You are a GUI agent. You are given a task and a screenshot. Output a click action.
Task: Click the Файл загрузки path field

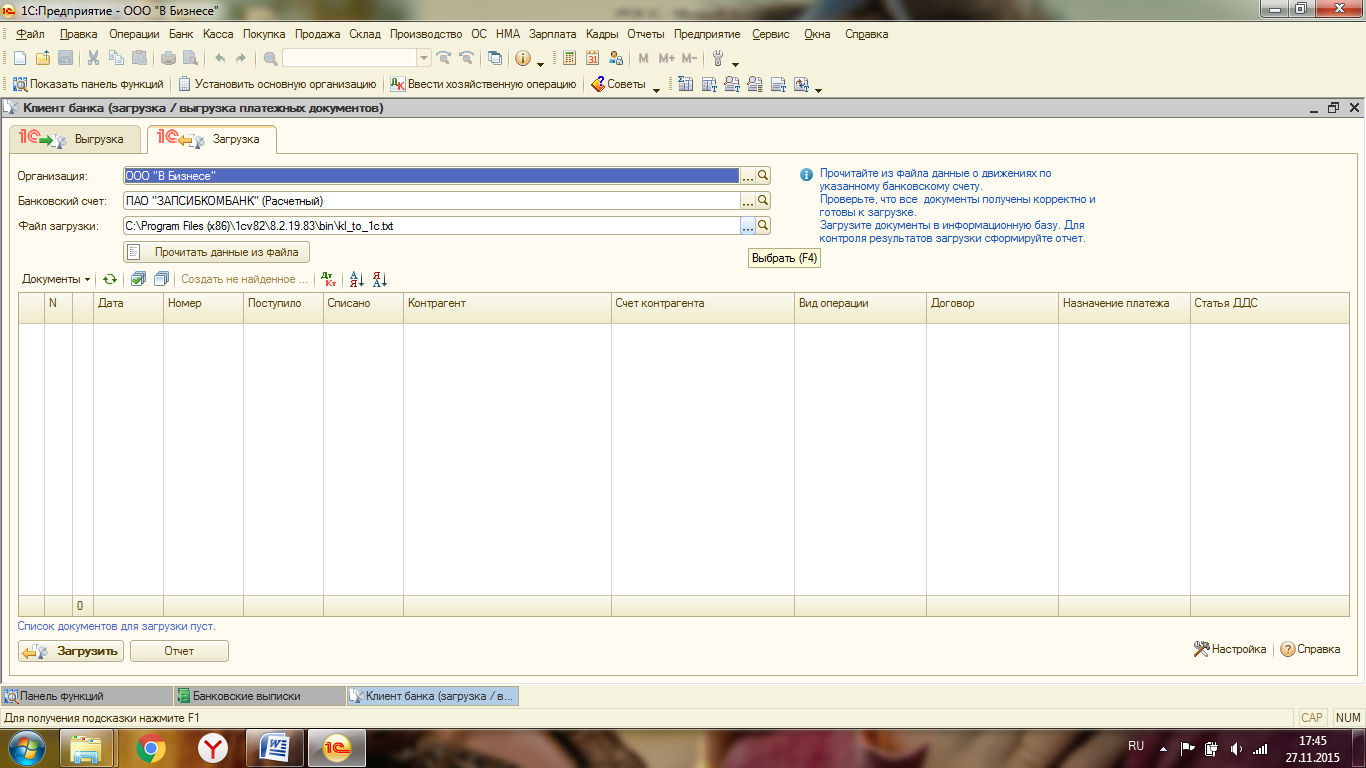[x=431, y=226]
